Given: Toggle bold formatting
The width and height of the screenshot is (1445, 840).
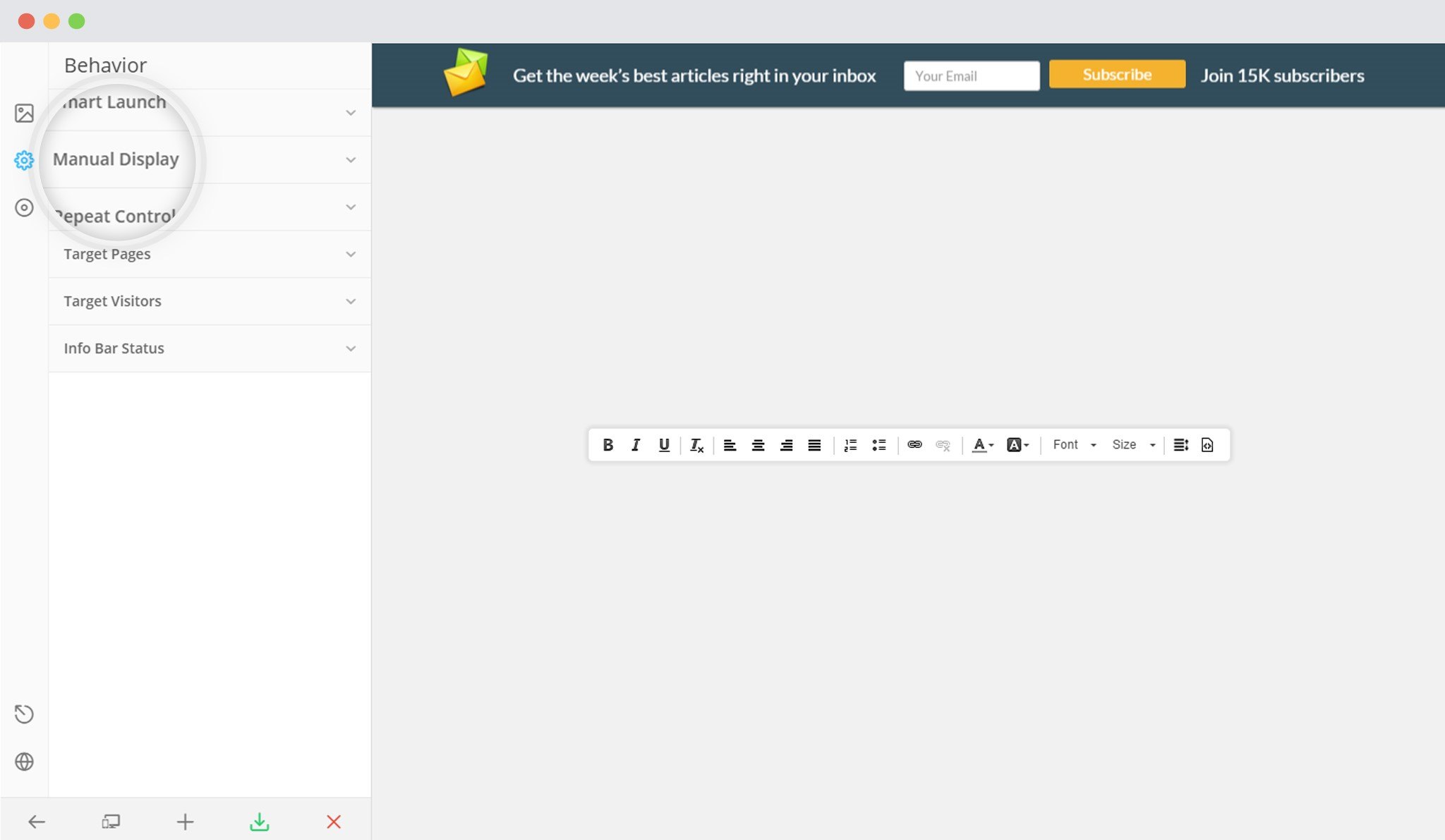Looking at the screenshot, I should 607,445.
